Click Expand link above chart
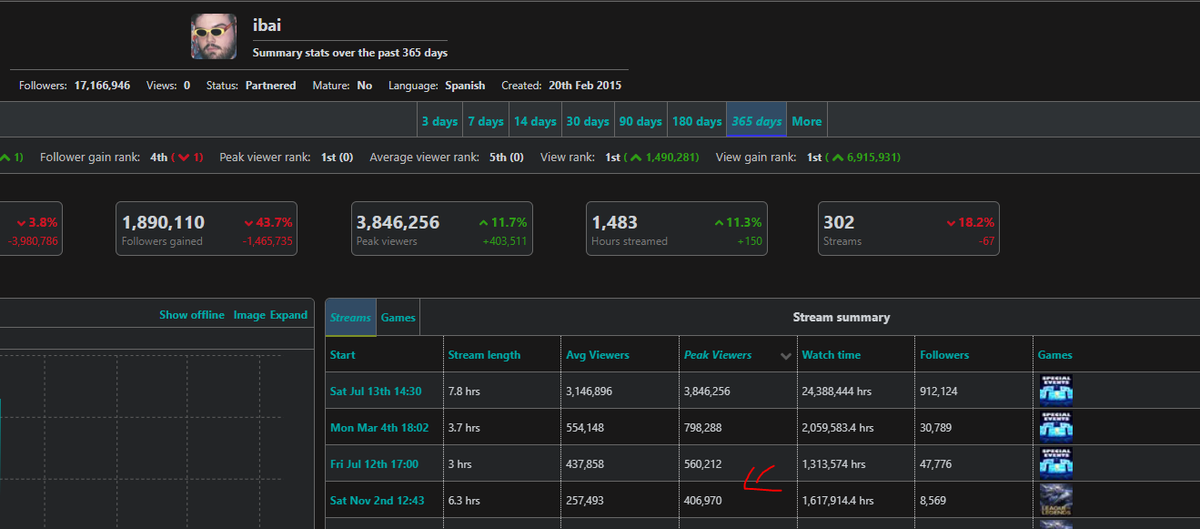 289,315
